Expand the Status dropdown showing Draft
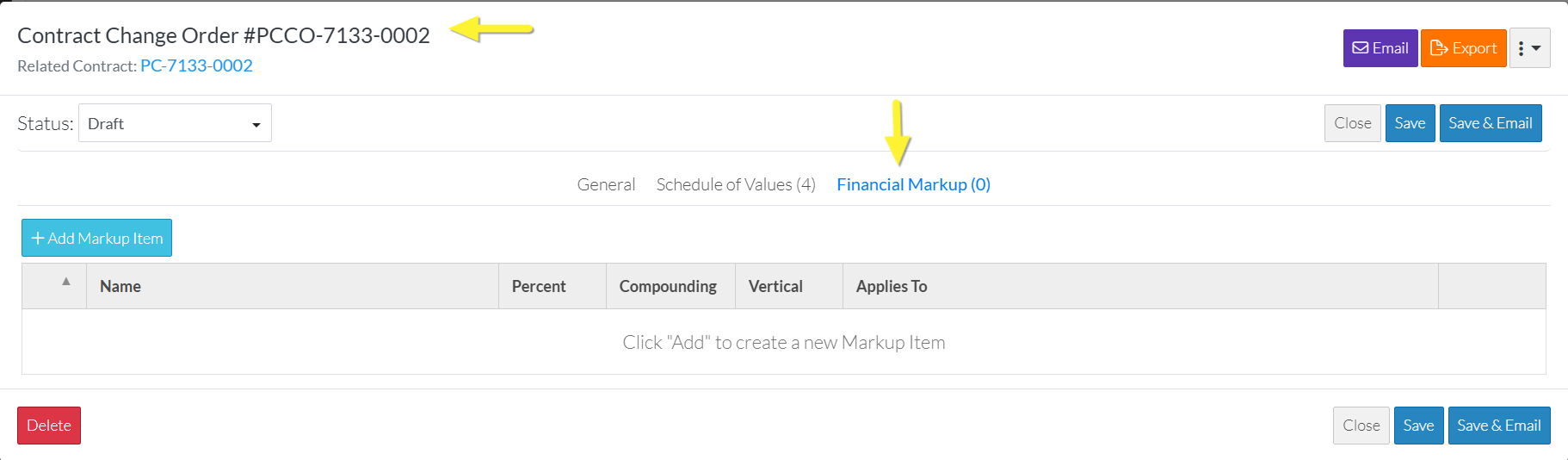The width and height of the screenshot is (1568, 460). click(x=175, y=123)
